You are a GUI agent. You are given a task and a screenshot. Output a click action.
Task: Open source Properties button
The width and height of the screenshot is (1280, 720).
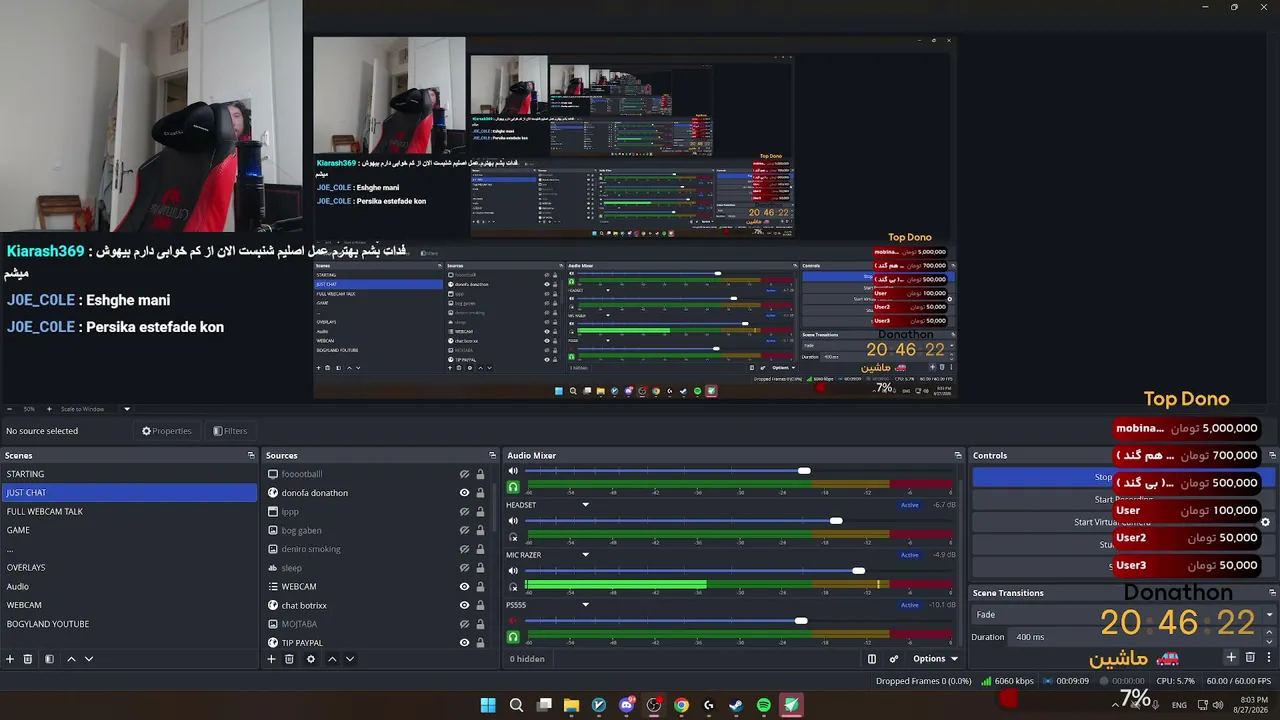click(x=166, y=431)
